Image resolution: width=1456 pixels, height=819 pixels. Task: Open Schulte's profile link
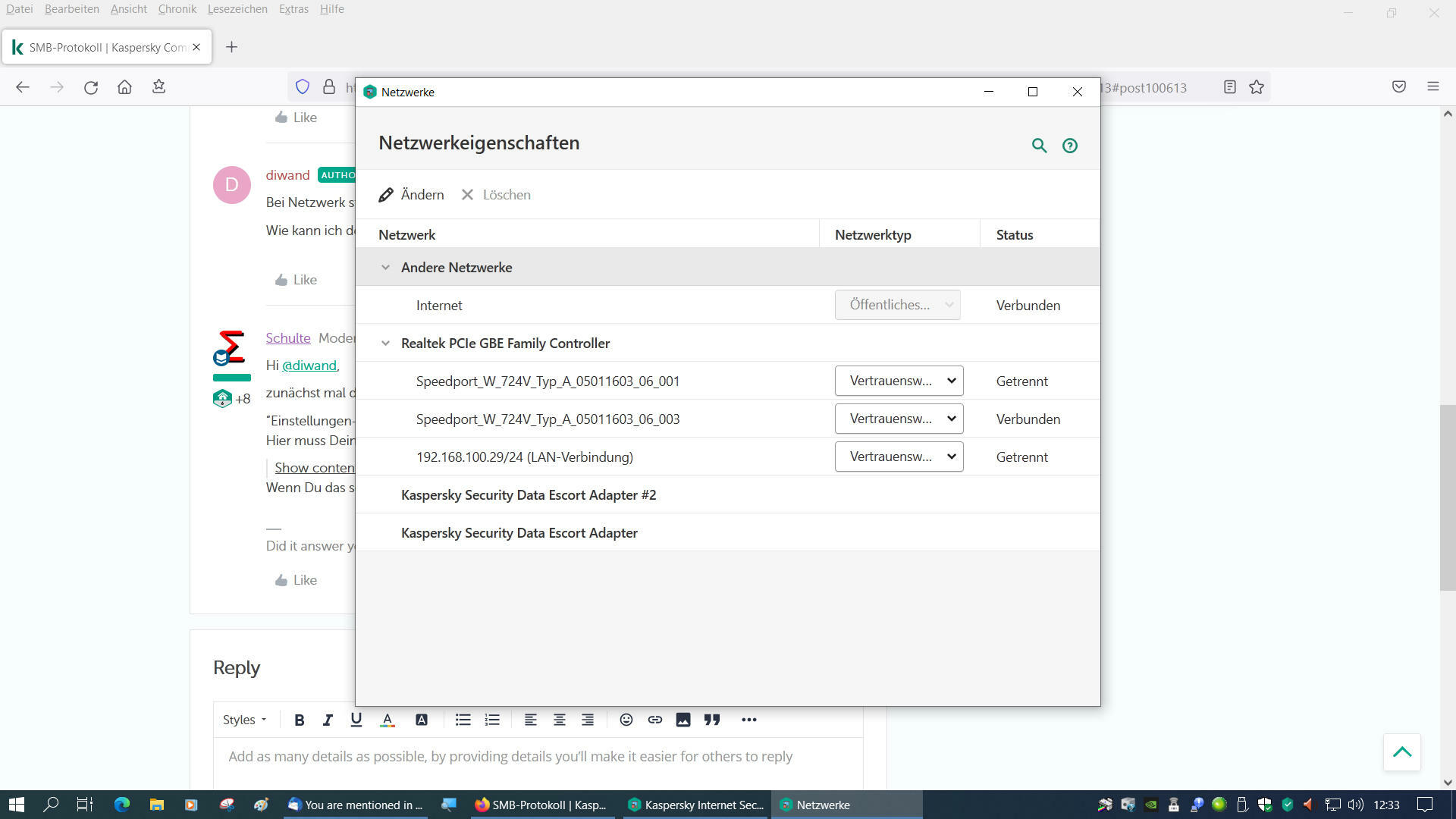[x=288, y=338]
